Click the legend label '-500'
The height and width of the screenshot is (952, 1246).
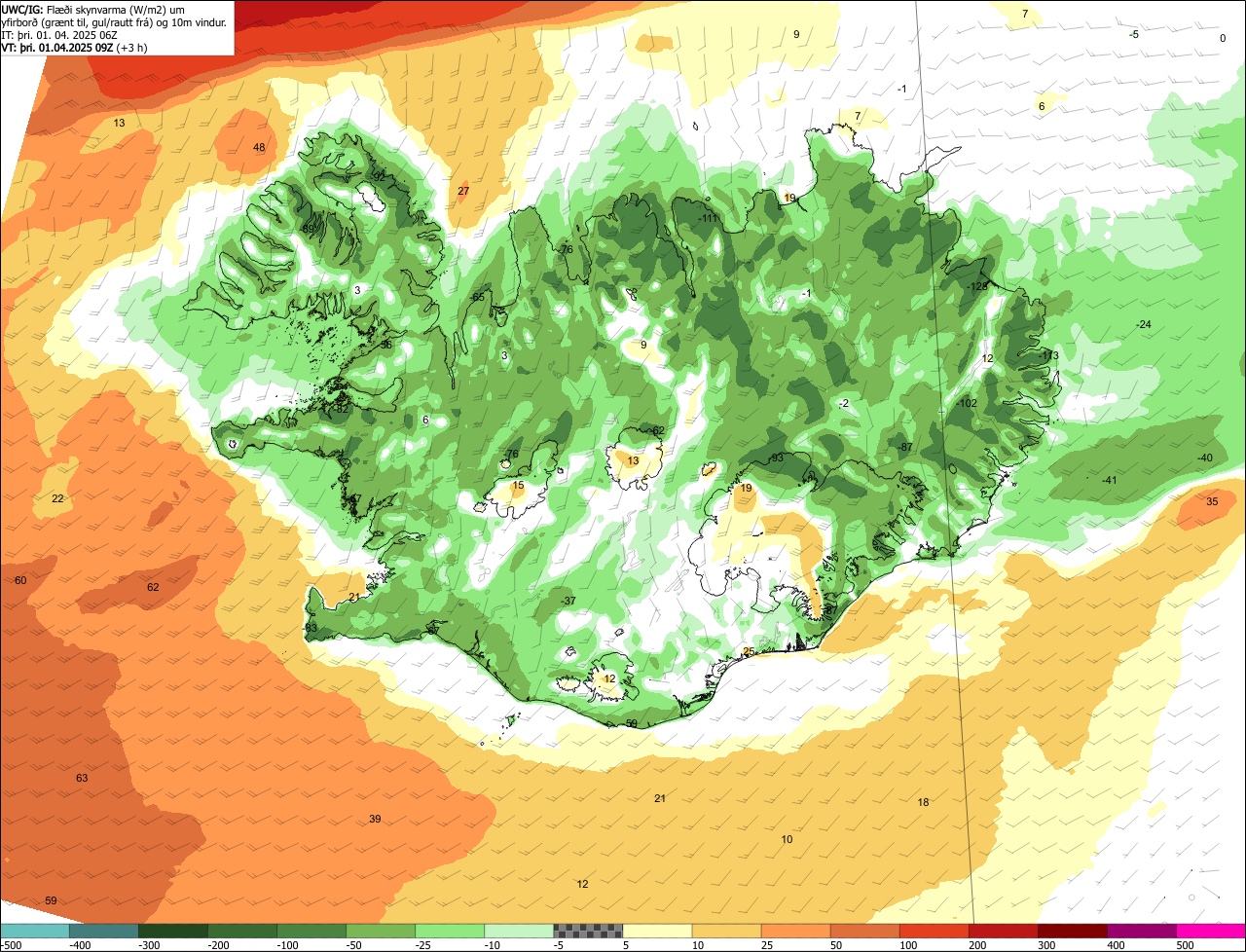coord(11,944)
